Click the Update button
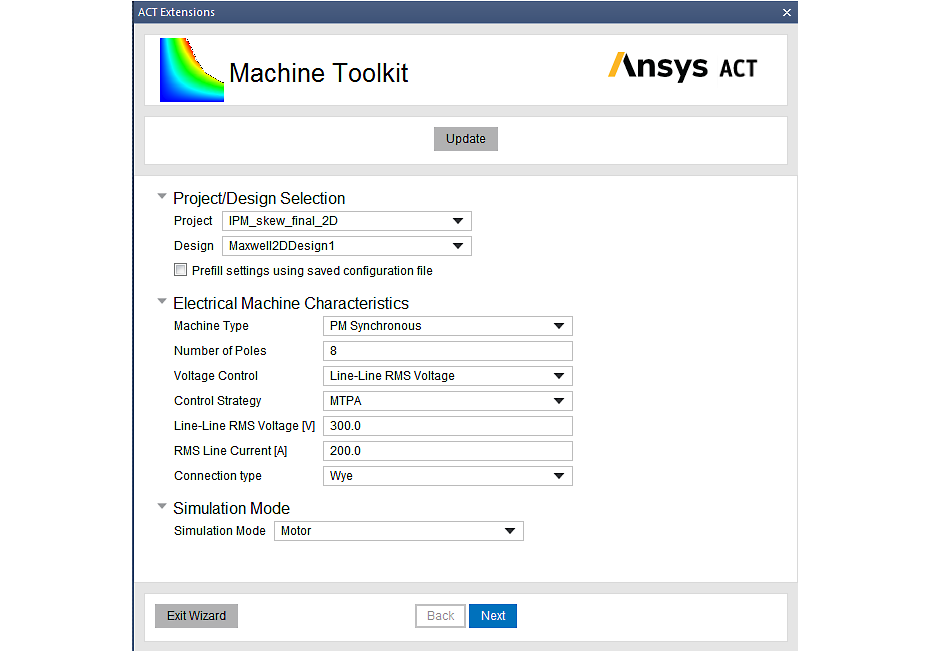Viewport: 930px width, 651px height. tap(466, 139)
